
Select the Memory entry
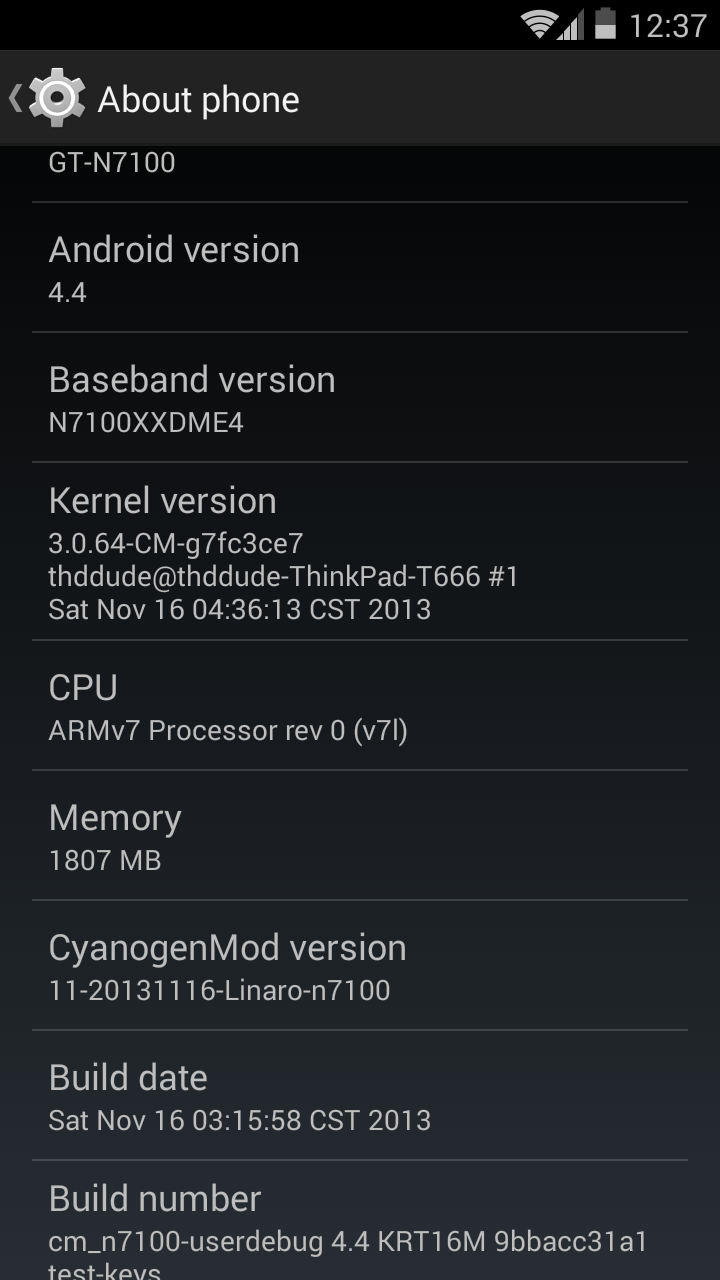pyautogui.click(x=360, y=835)
